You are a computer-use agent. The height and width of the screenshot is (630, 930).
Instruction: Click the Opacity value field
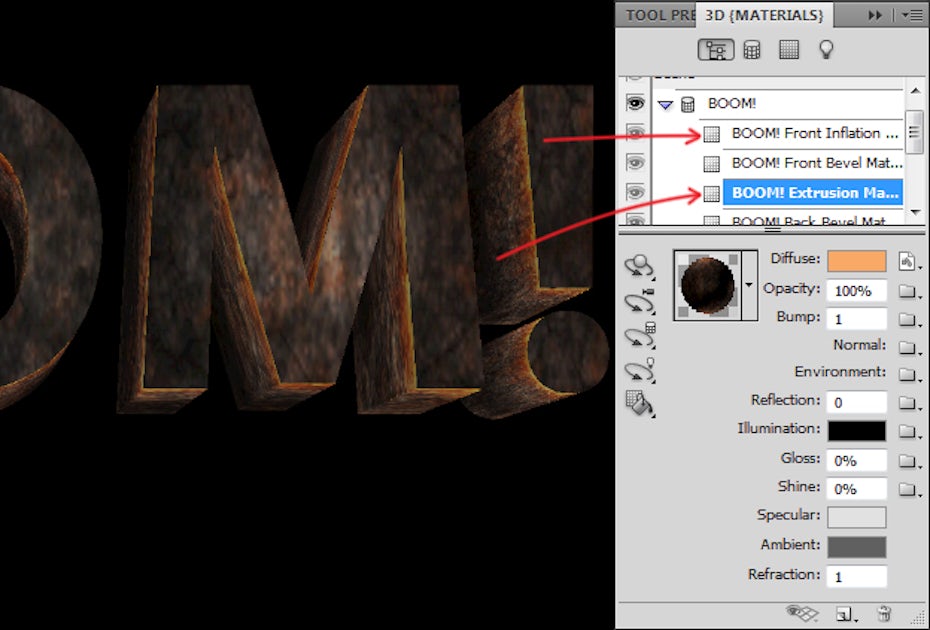point(856,290)
